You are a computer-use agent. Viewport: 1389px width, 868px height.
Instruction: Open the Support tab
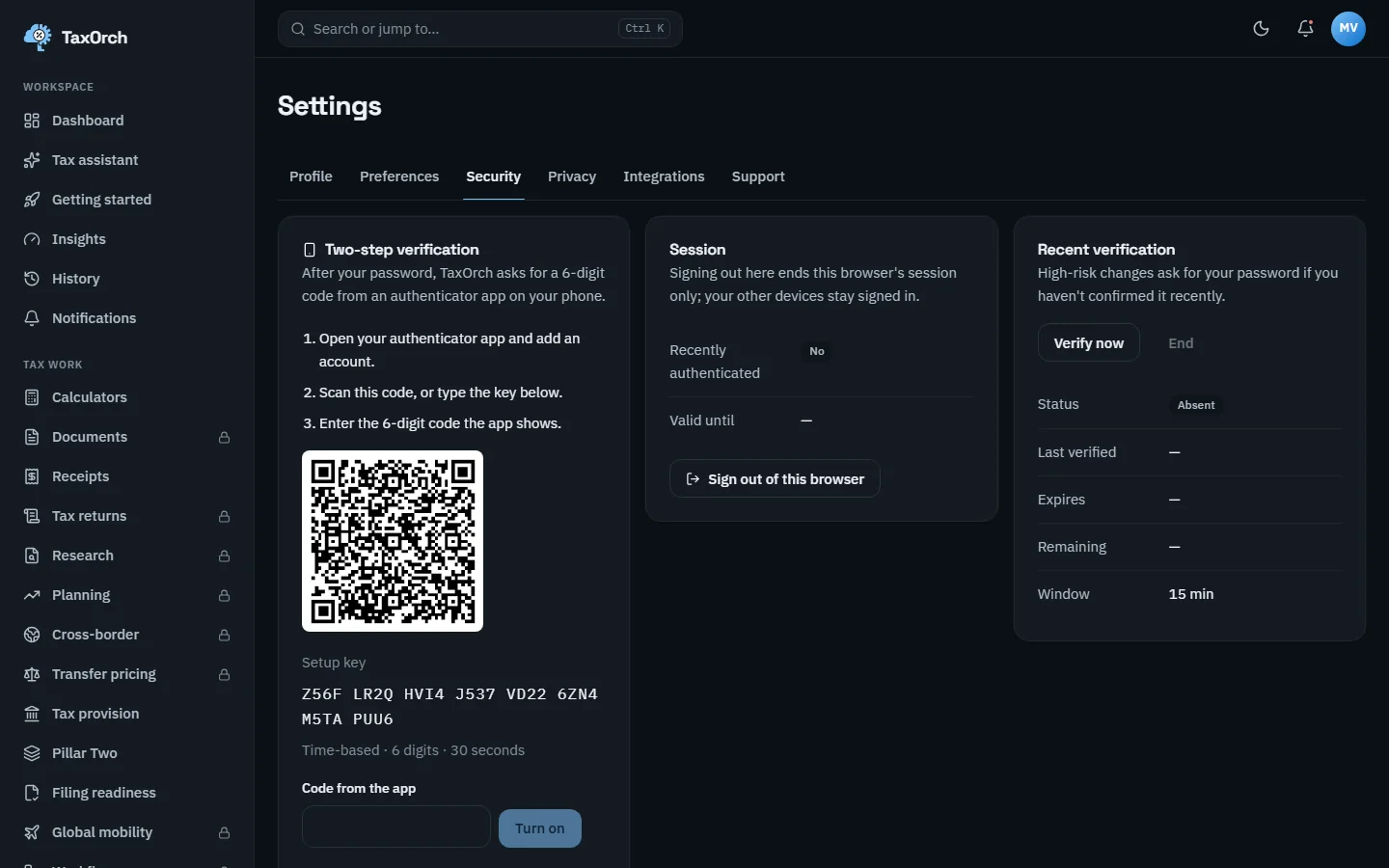[x=758, y=176]
